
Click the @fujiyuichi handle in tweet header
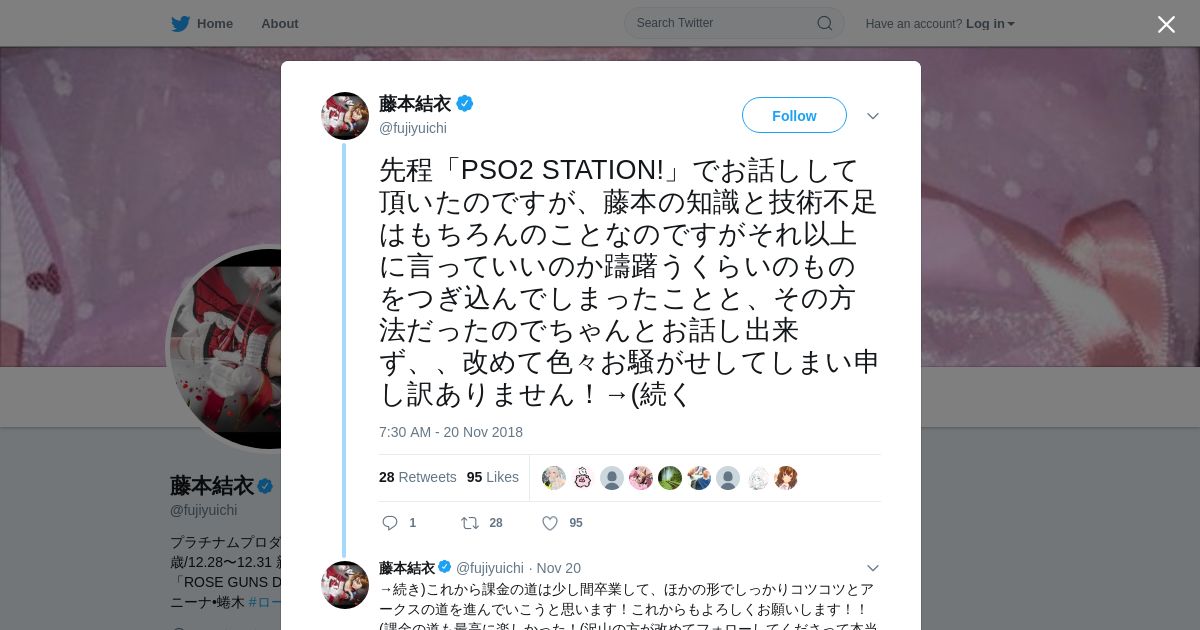point(413,128)
